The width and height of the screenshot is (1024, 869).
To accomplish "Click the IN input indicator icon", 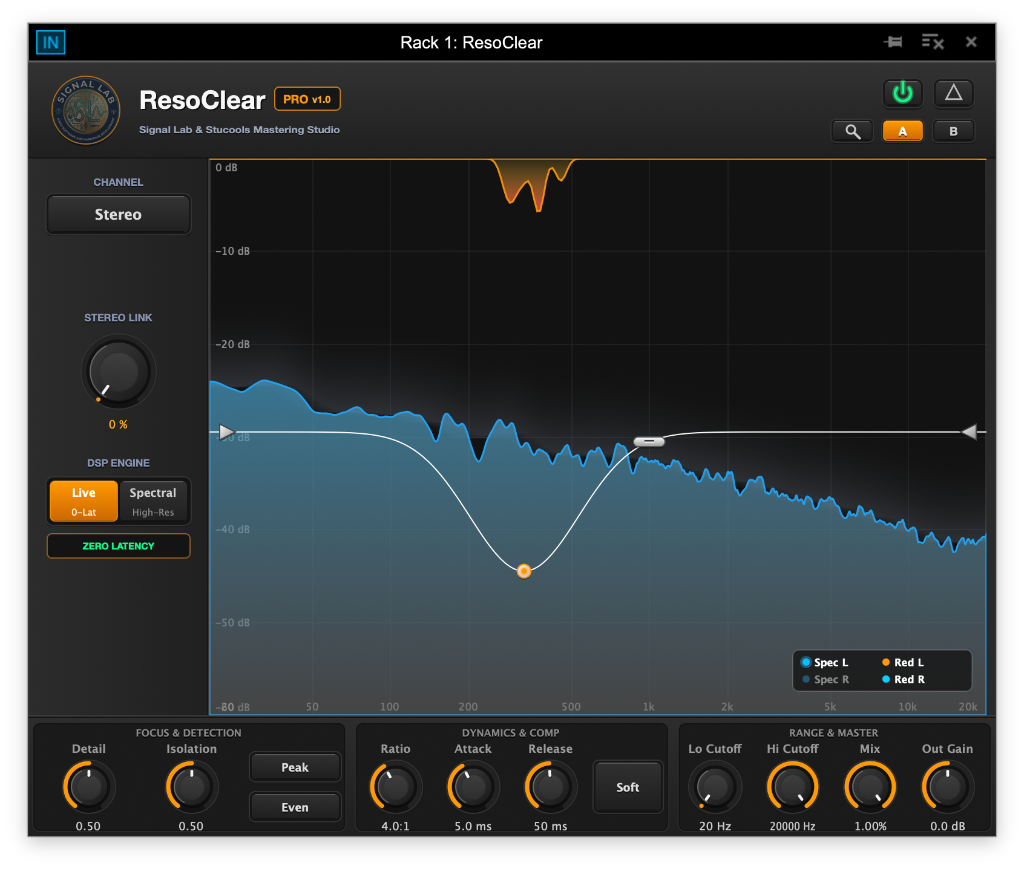I will [50, 42].
